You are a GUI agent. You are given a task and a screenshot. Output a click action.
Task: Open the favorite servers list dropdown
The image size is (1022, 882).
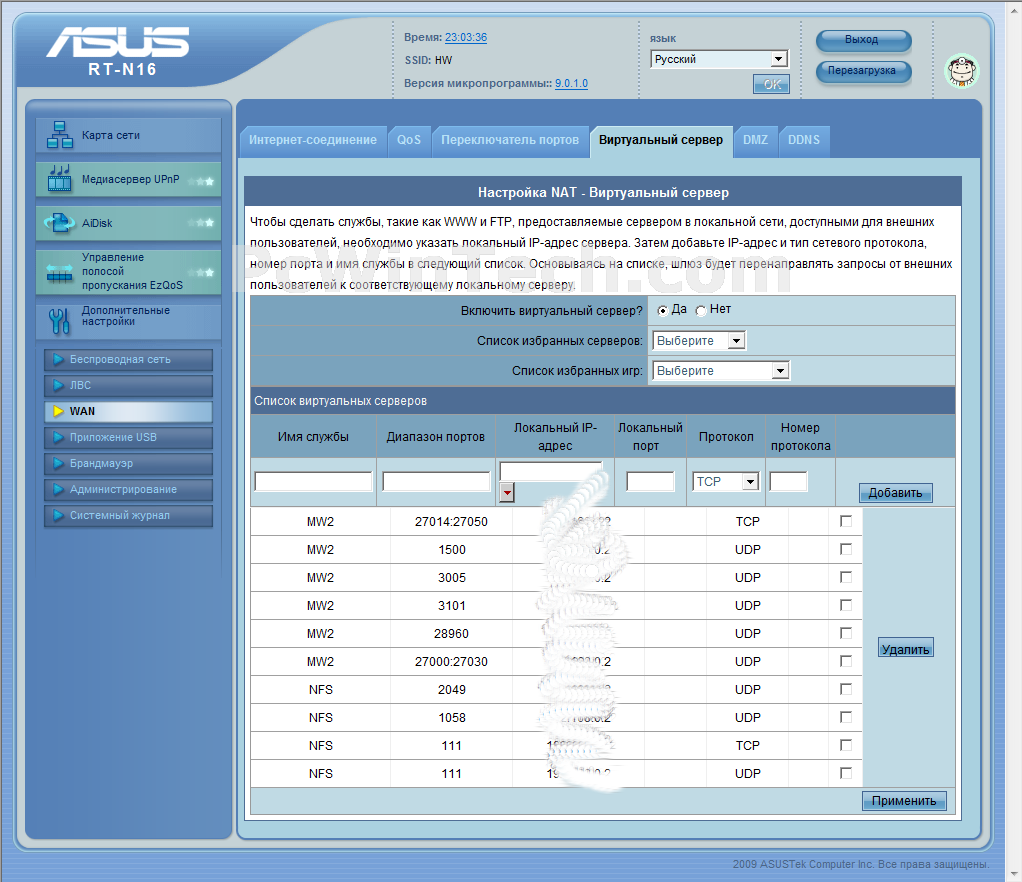point(699,340)
